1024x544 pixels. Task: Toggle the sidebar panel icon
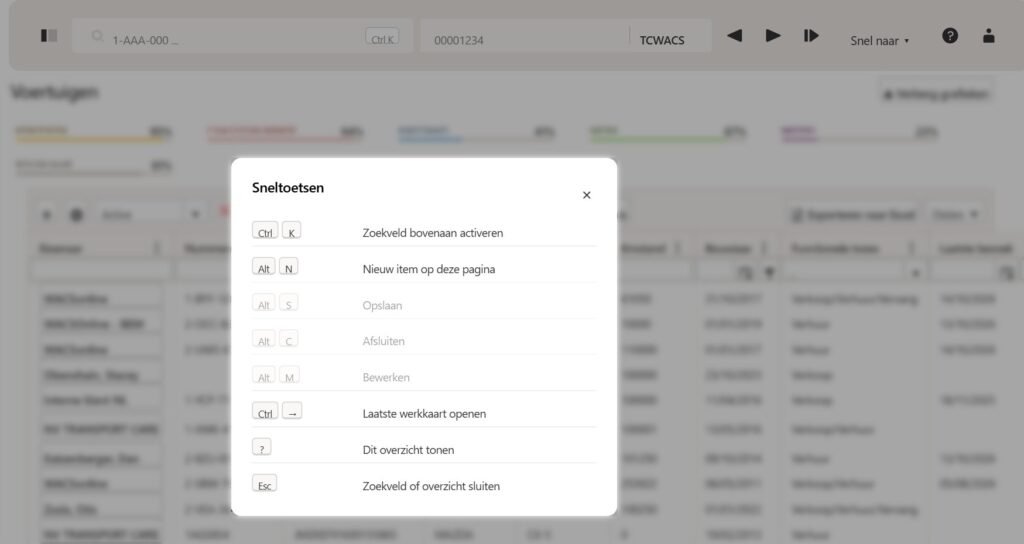point(49,35)
